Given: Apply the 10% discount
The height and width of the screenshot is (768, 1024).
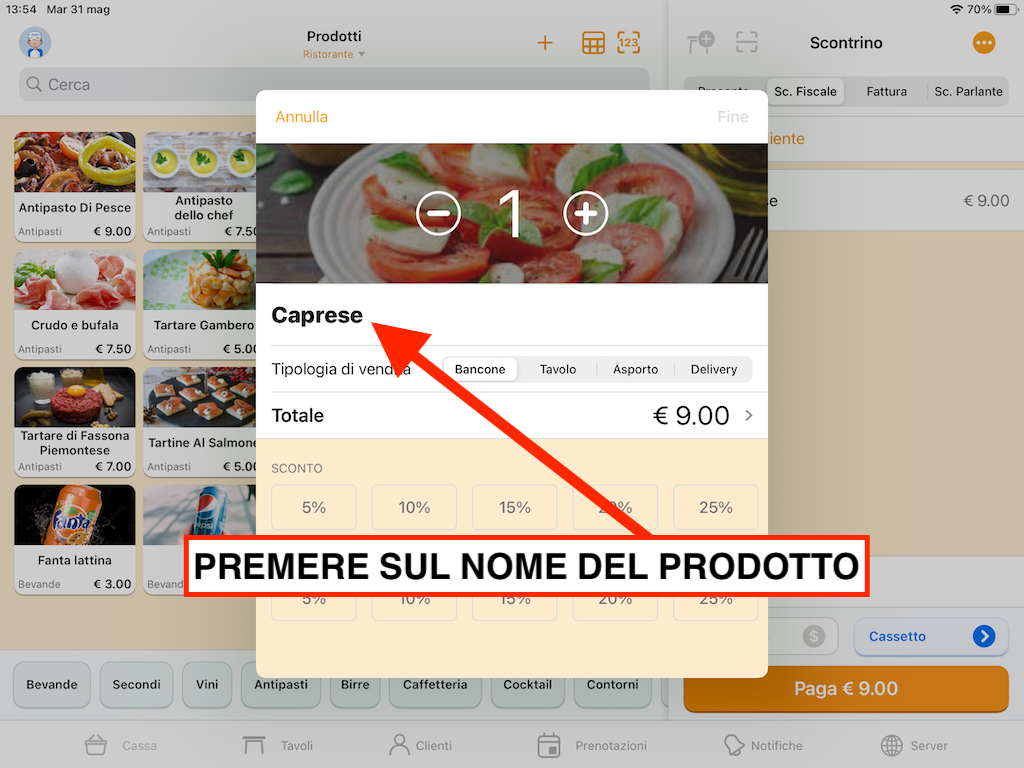Looking at the screenshot, I should point(414,507).
